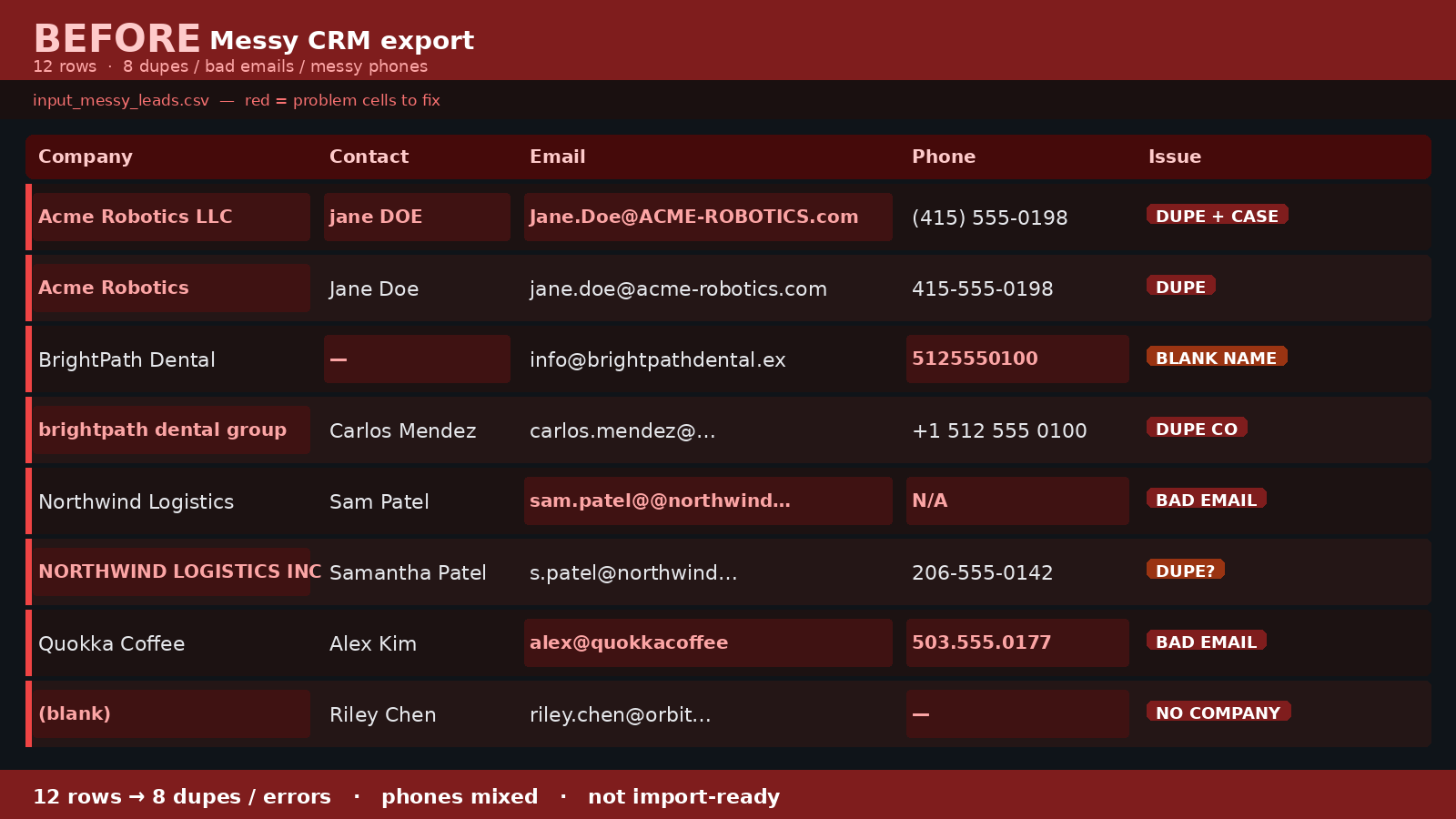Select the 'NO COMPANY' issue badge
The width and height of the screenshot is (1456, 819).
click(1218, 712)
